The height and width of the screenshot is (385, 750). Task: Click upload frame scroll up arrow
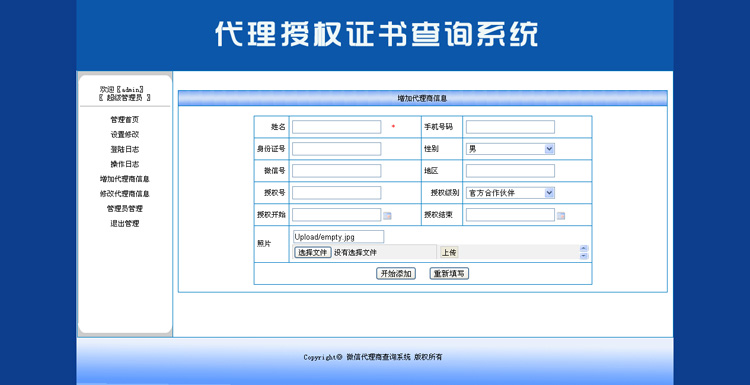(x=584, y=248)
